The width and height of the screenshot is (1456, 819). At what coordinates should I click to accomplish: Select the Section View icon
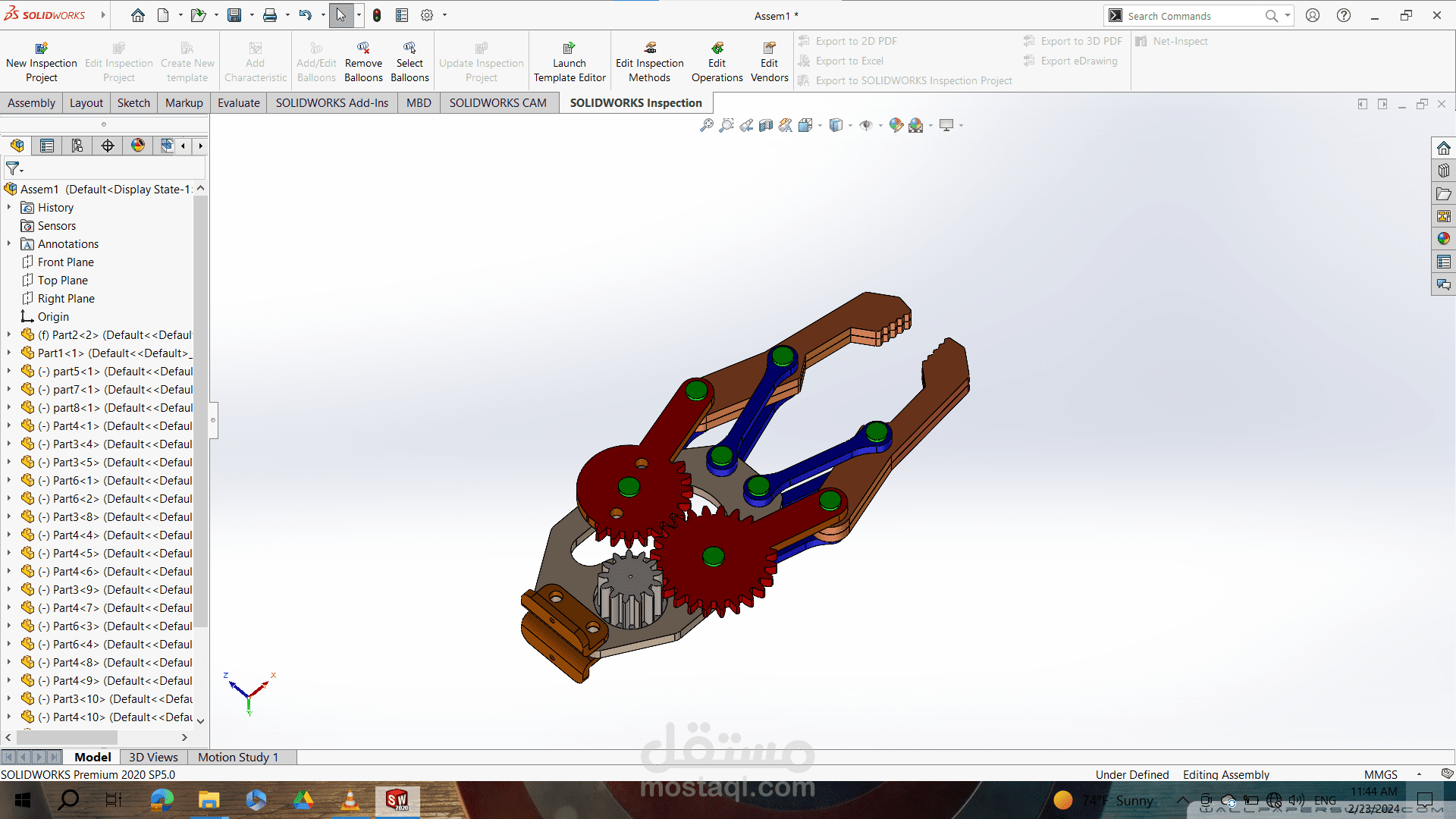coord(766,125)
